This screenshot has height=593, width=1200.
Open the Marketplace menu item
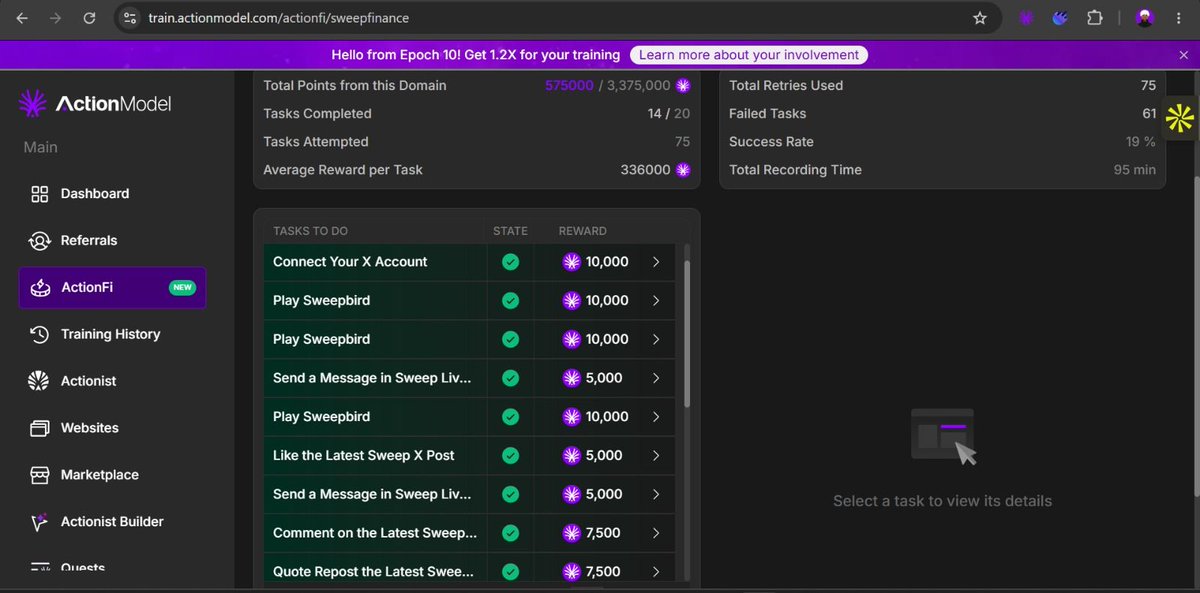click(112, 475)
